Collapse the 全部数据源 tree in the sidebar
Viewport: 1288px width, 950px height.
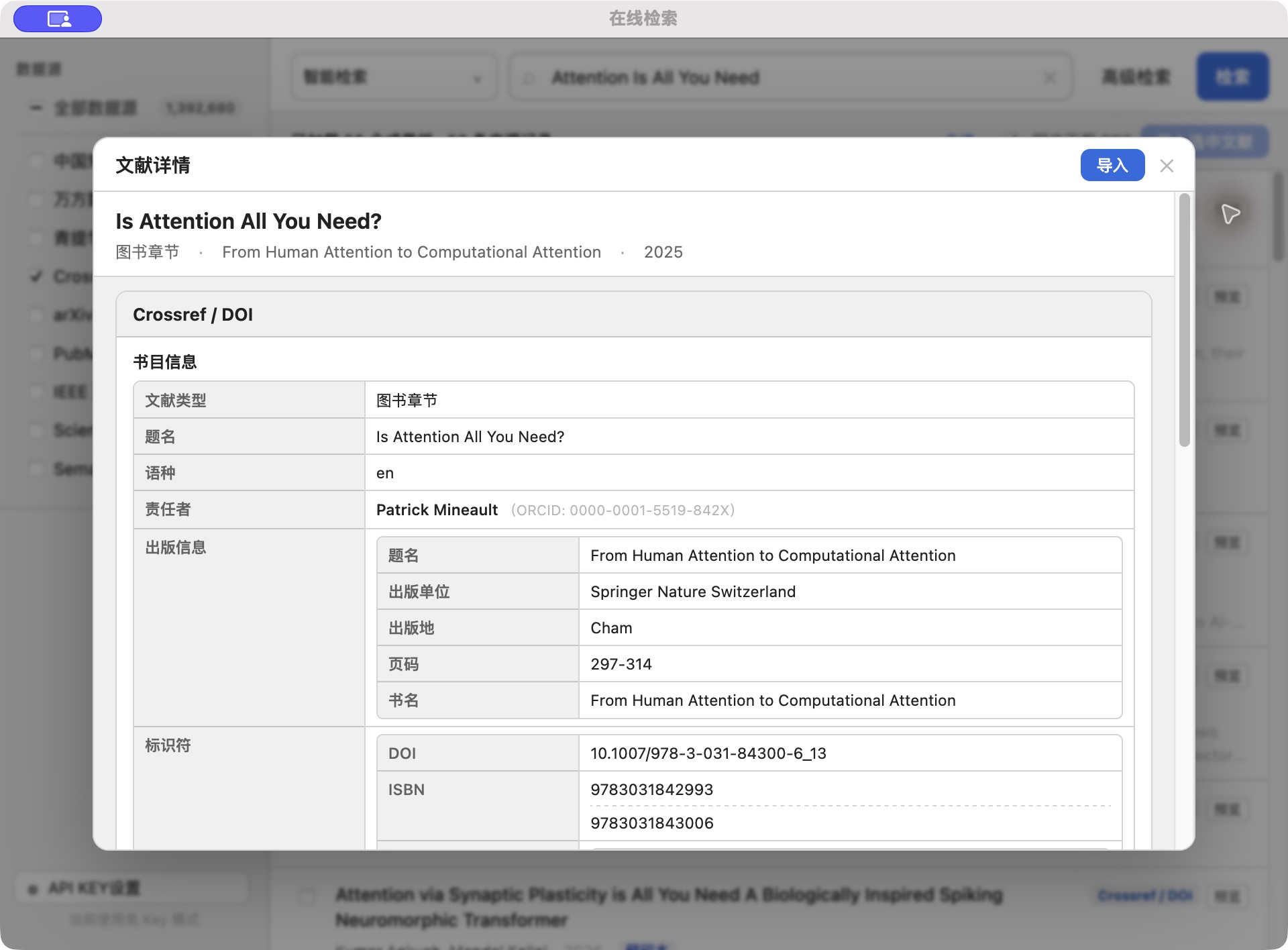(x=36, y=108)
